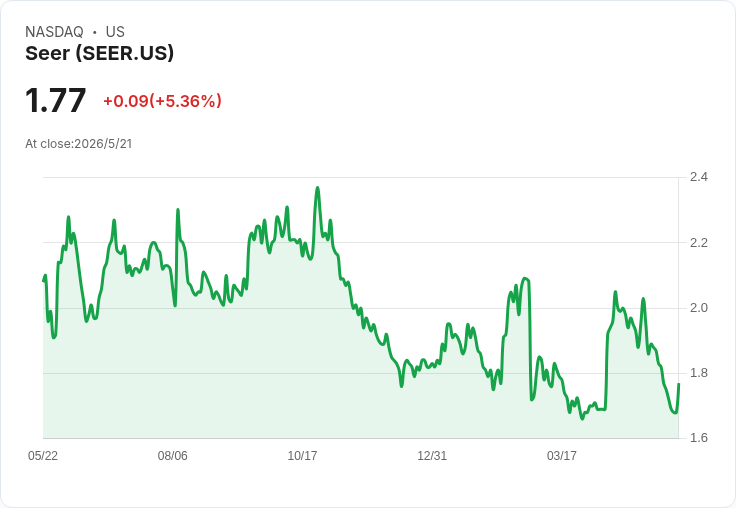736x508 pixels.
Task: Click the NASDAQ exchange label
Action: [x=54, y=32]
